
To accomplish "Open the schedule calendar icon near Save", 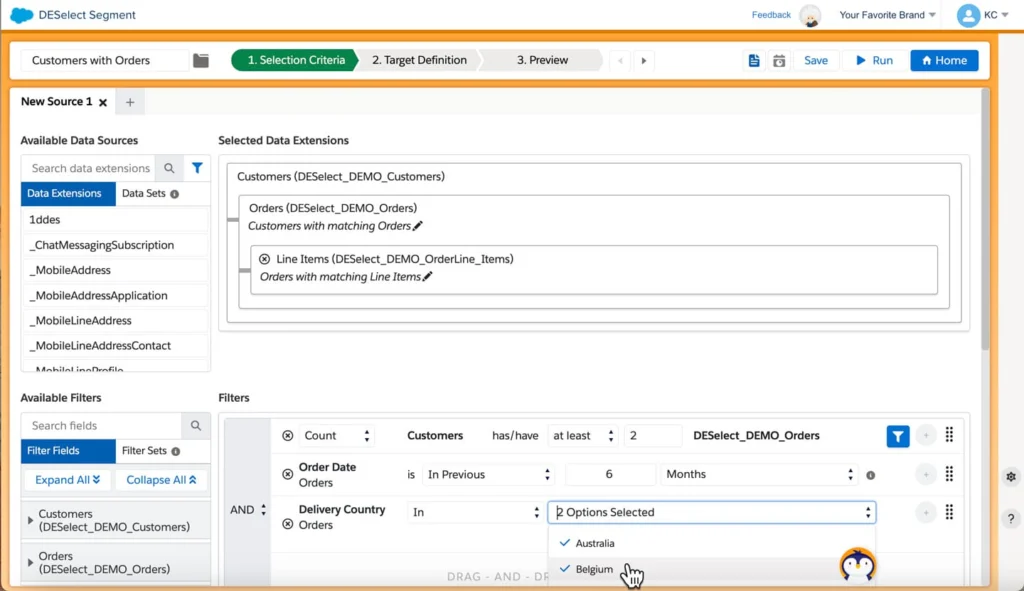I will (x=779, y=60).
